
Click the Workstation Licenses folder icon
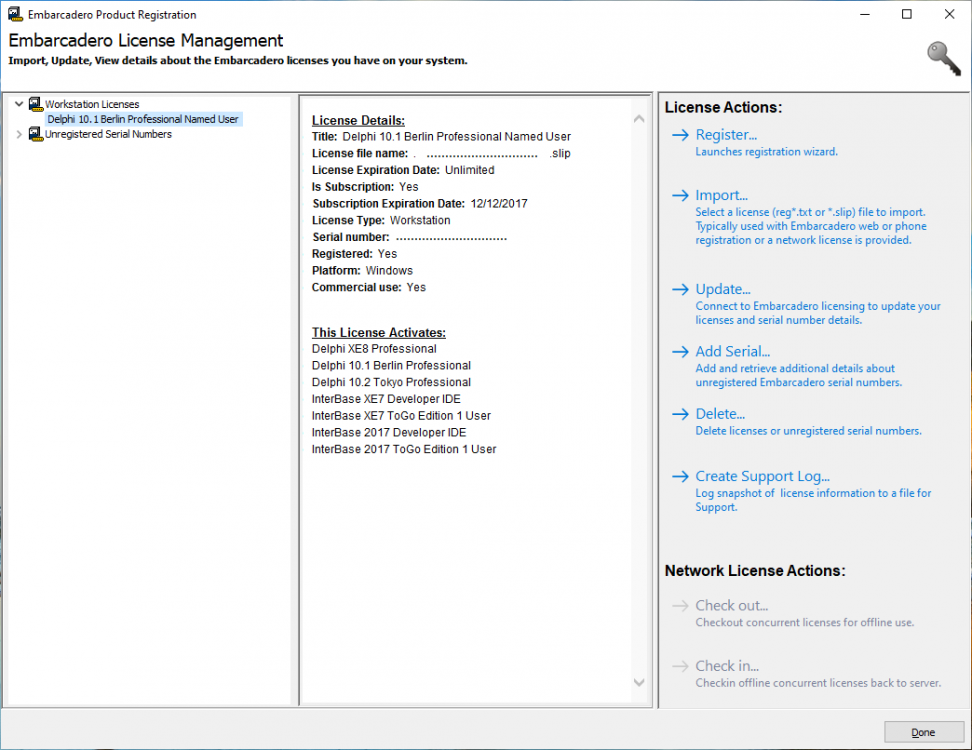(x=36, y=104)
